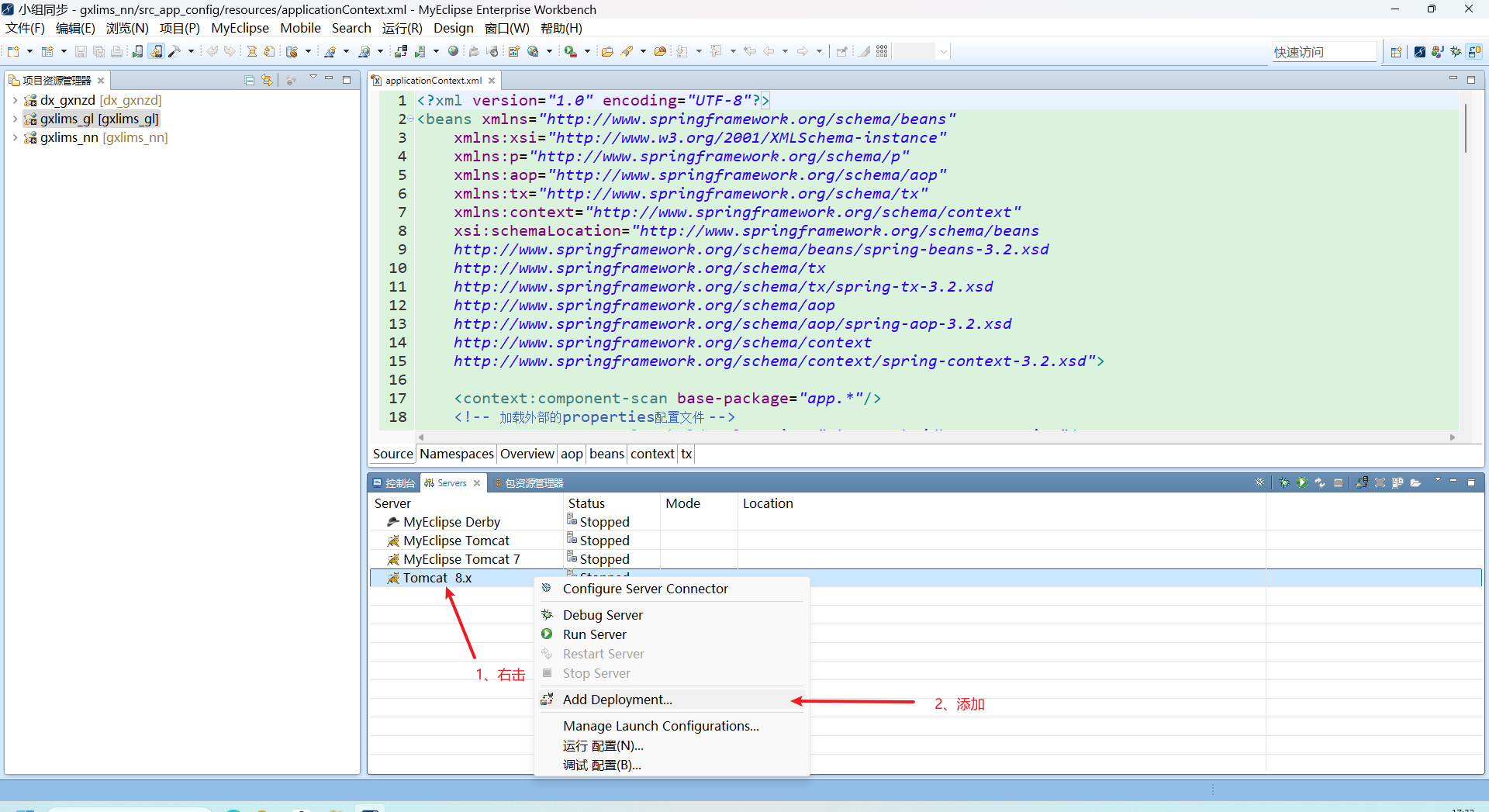Viewport: 1489px width, 812px height.
Task: Open the empty toolbar combo box dropdown
Action: point(943,52)
